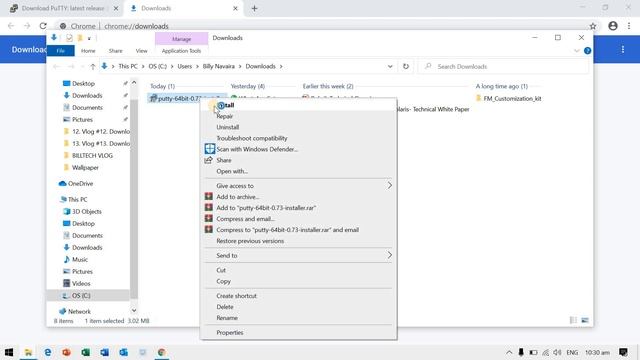
Task: Choose Open with... entry
Action: pyautogui.click(x=232, y=171)
